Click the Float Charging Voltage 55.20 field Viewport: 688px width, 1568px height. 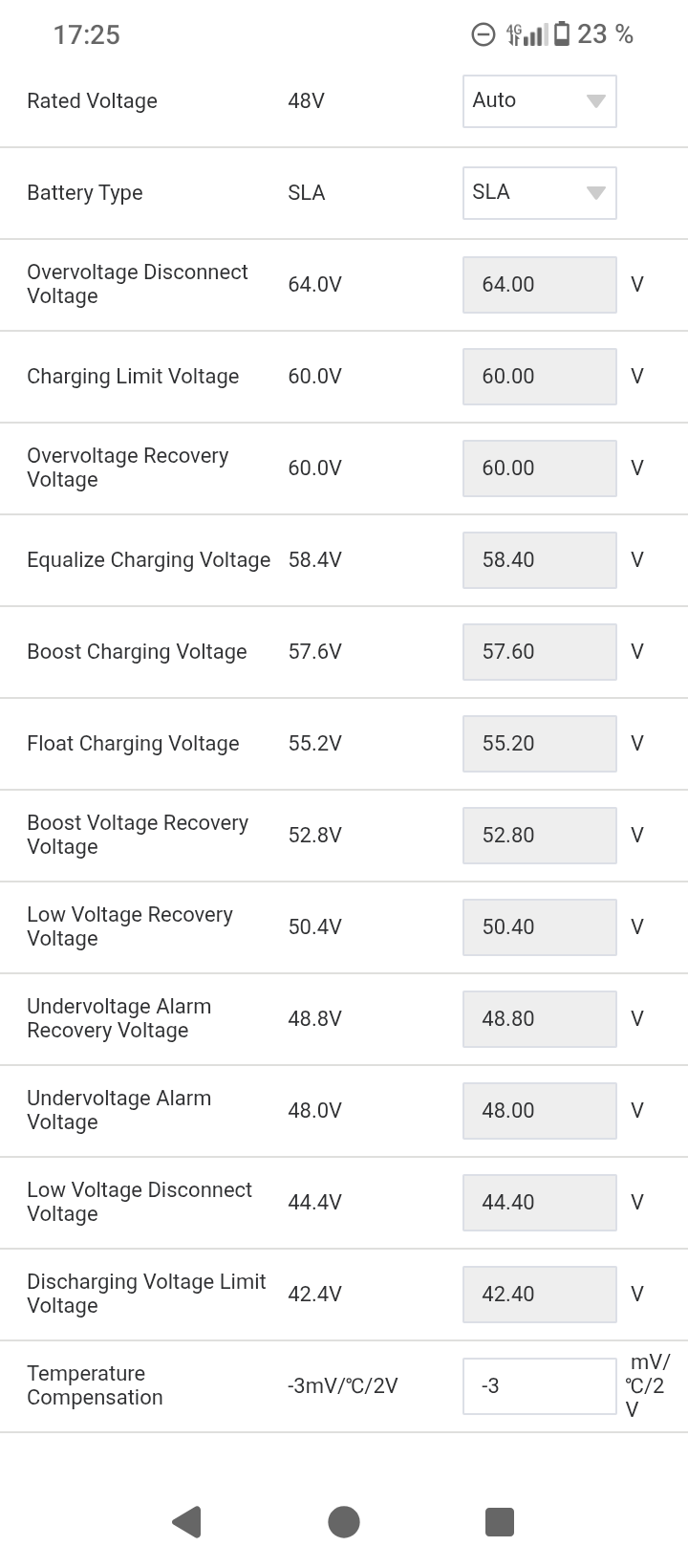point(540,744)
